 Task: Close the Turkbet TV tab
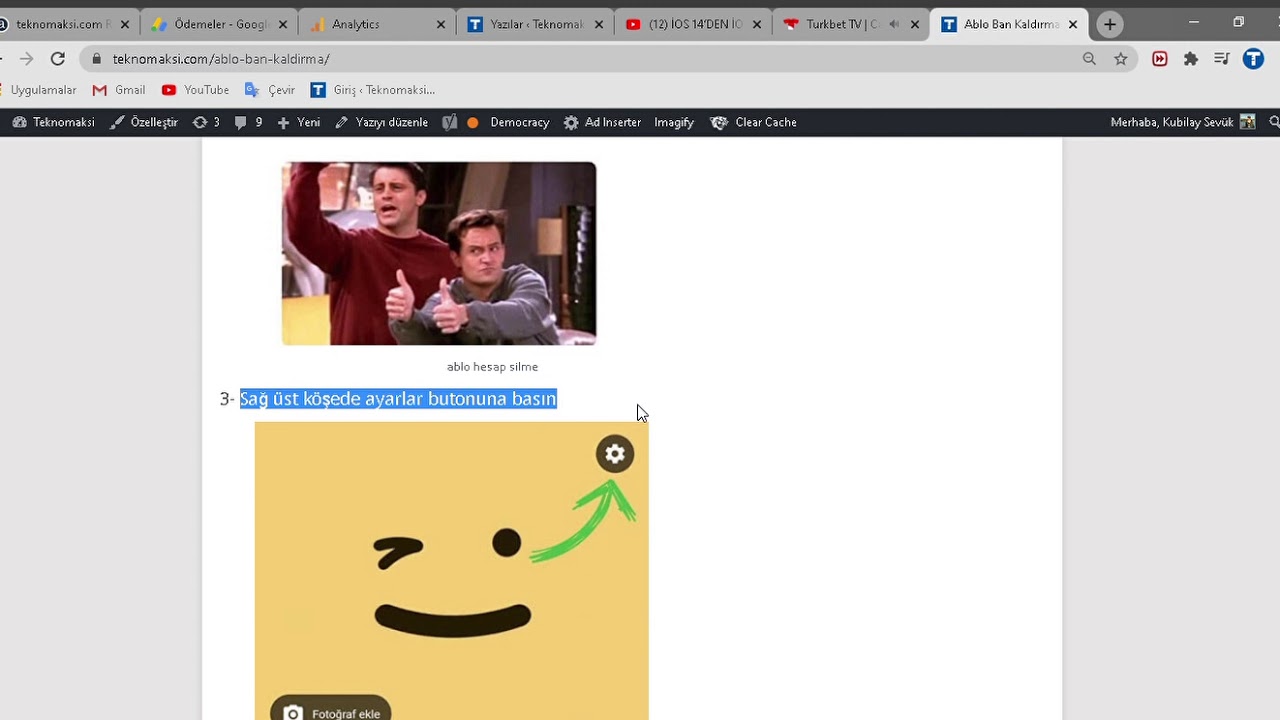(915, 24)
